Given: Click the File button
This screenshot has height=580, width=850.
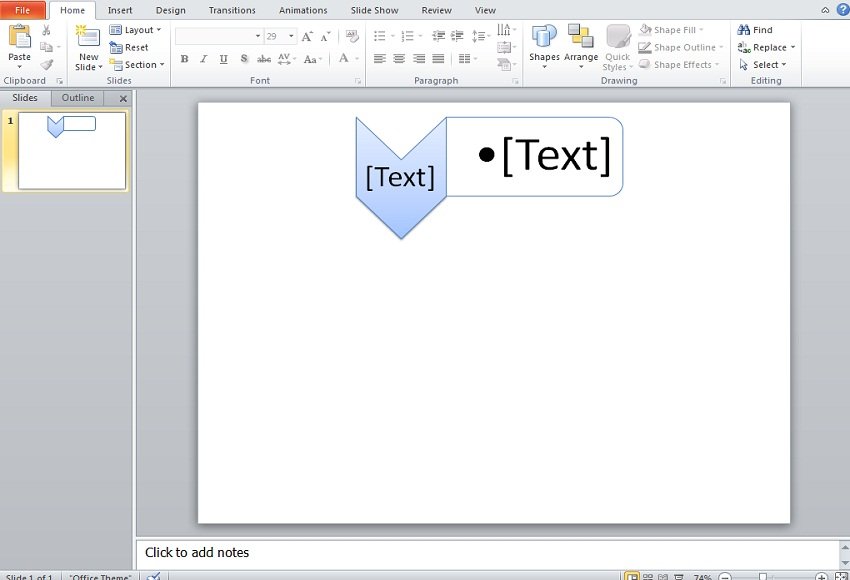Looking at the screenshot, I should point(23,10).
